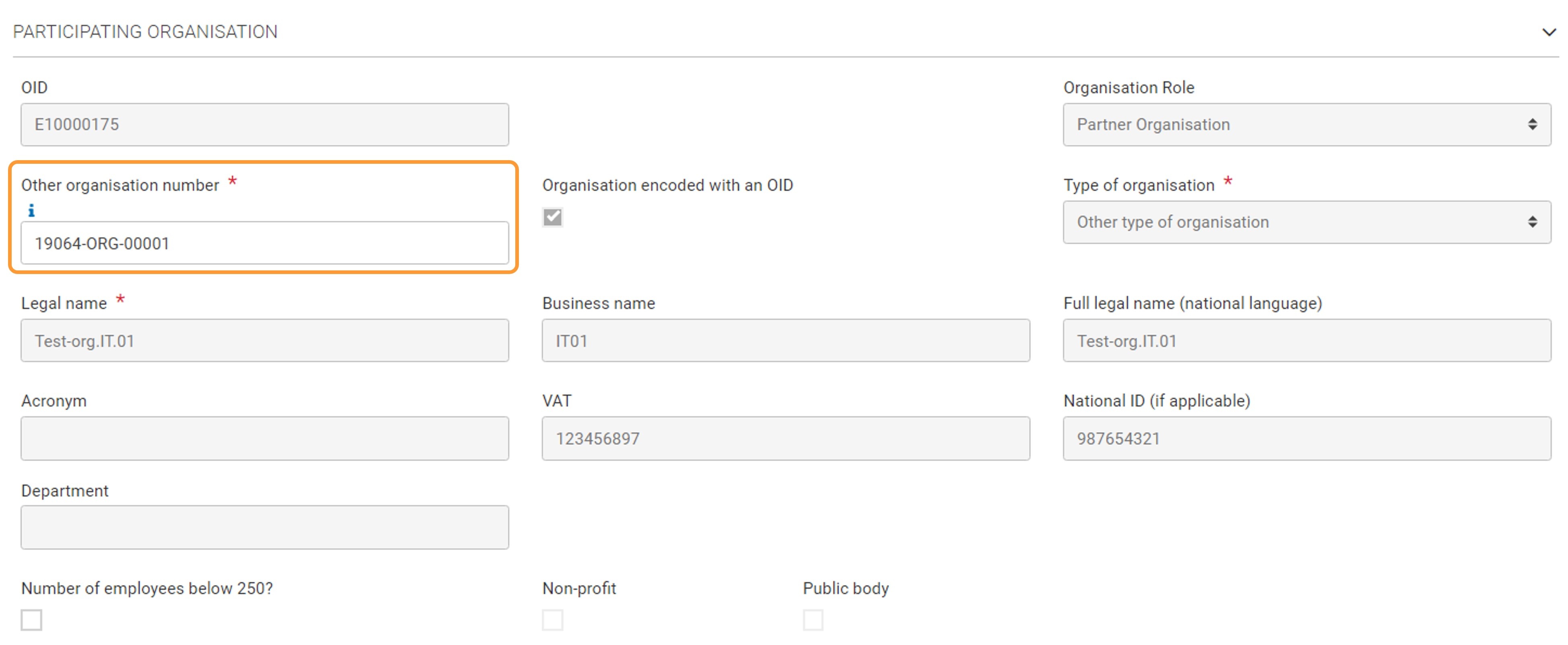Focus the Other organisation number field

[x=265, y=243]
